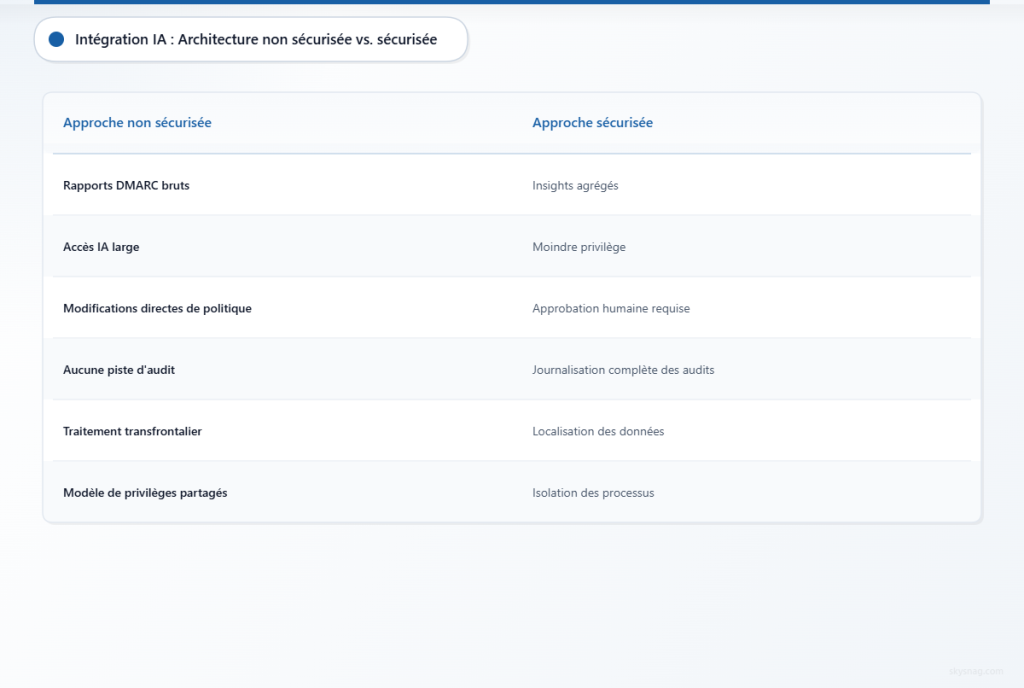Select "Modèle de privilèges partagés" row
Viewport: 1024px width, 688px height.
pyautogui.click(x=512, y=492)
